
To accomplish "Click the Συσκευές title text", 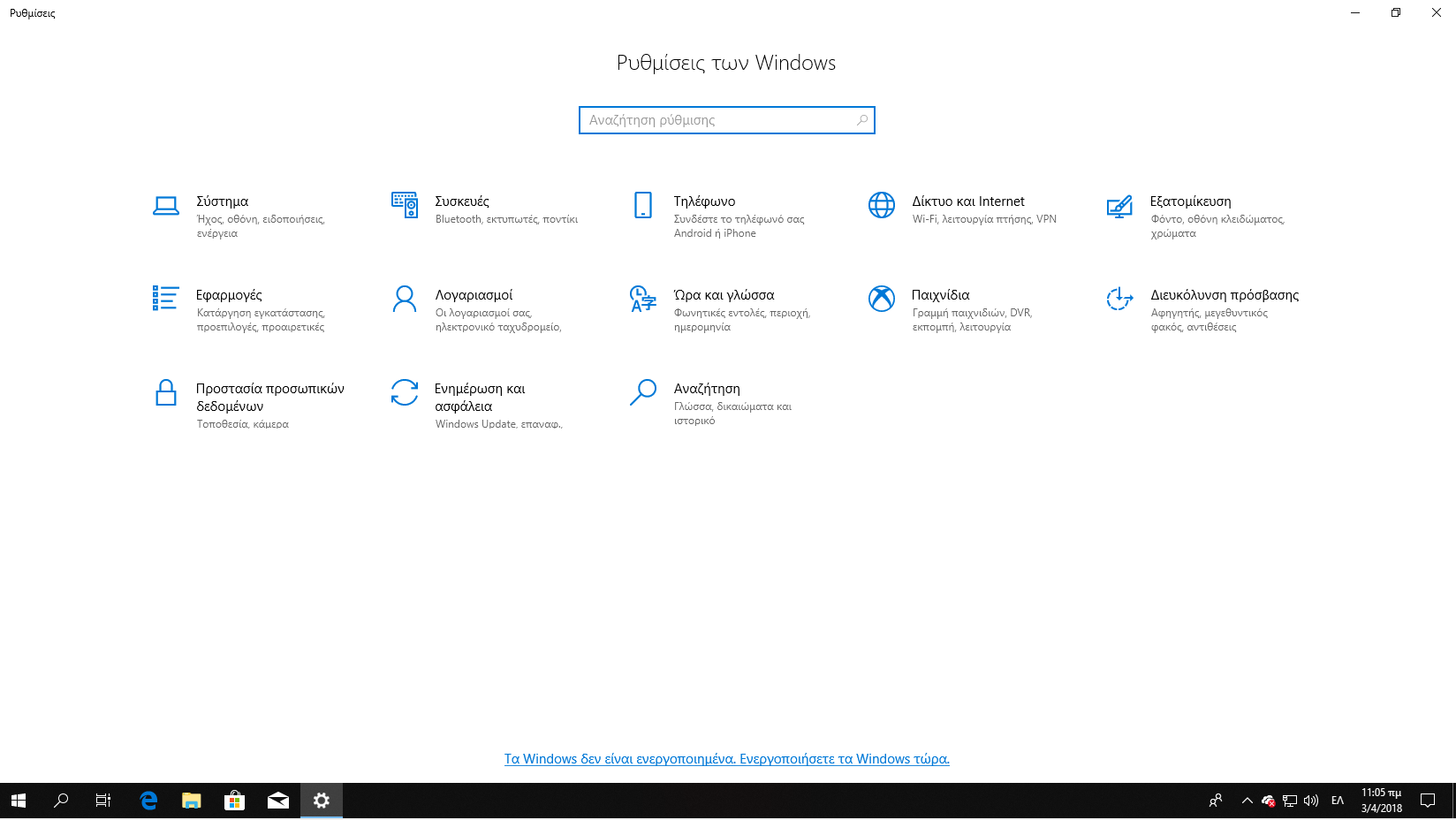I will click(x=462, y=201).
